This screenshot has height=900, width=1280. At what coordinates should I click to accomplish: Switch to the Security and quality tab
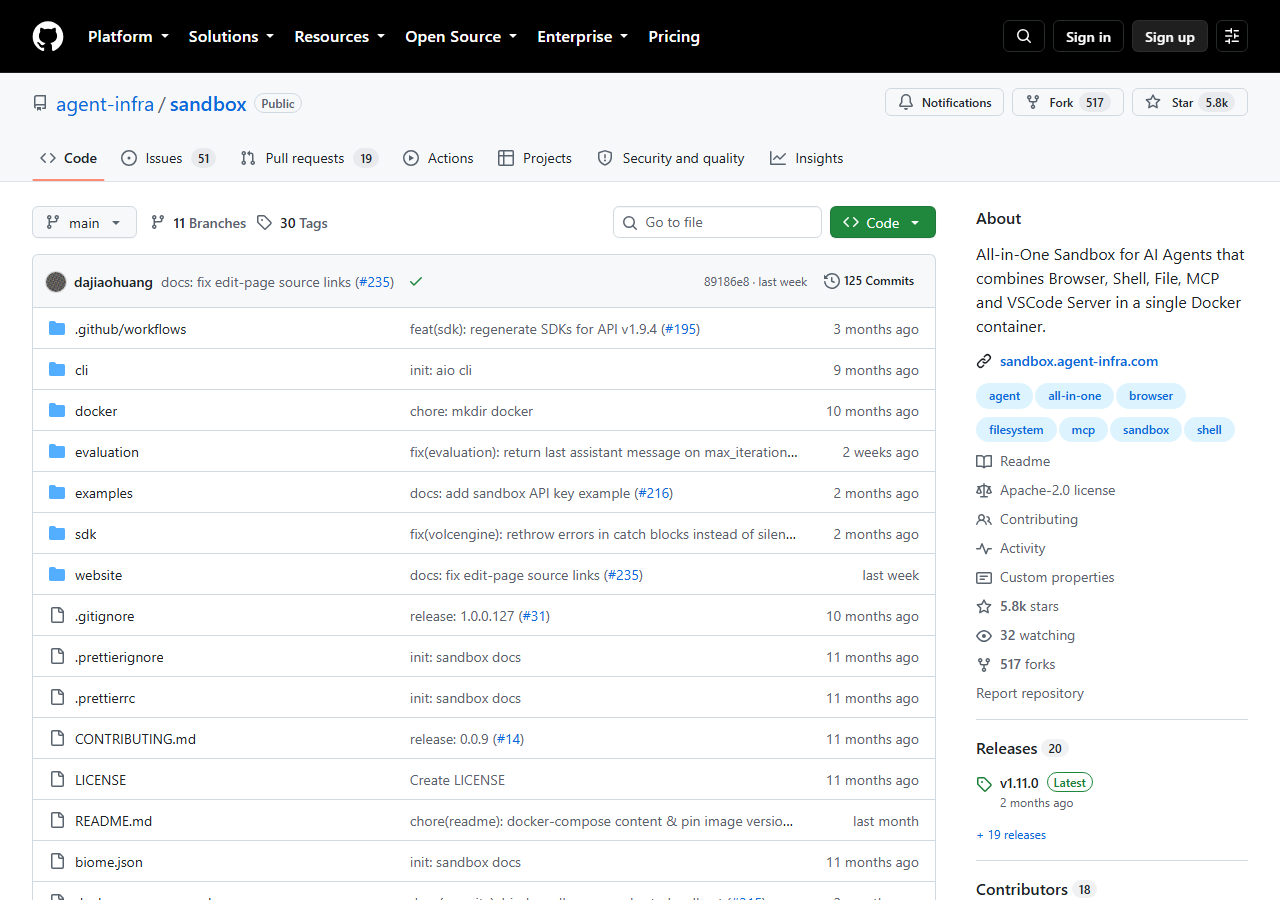pyautogui.click(x=671, y=158)
